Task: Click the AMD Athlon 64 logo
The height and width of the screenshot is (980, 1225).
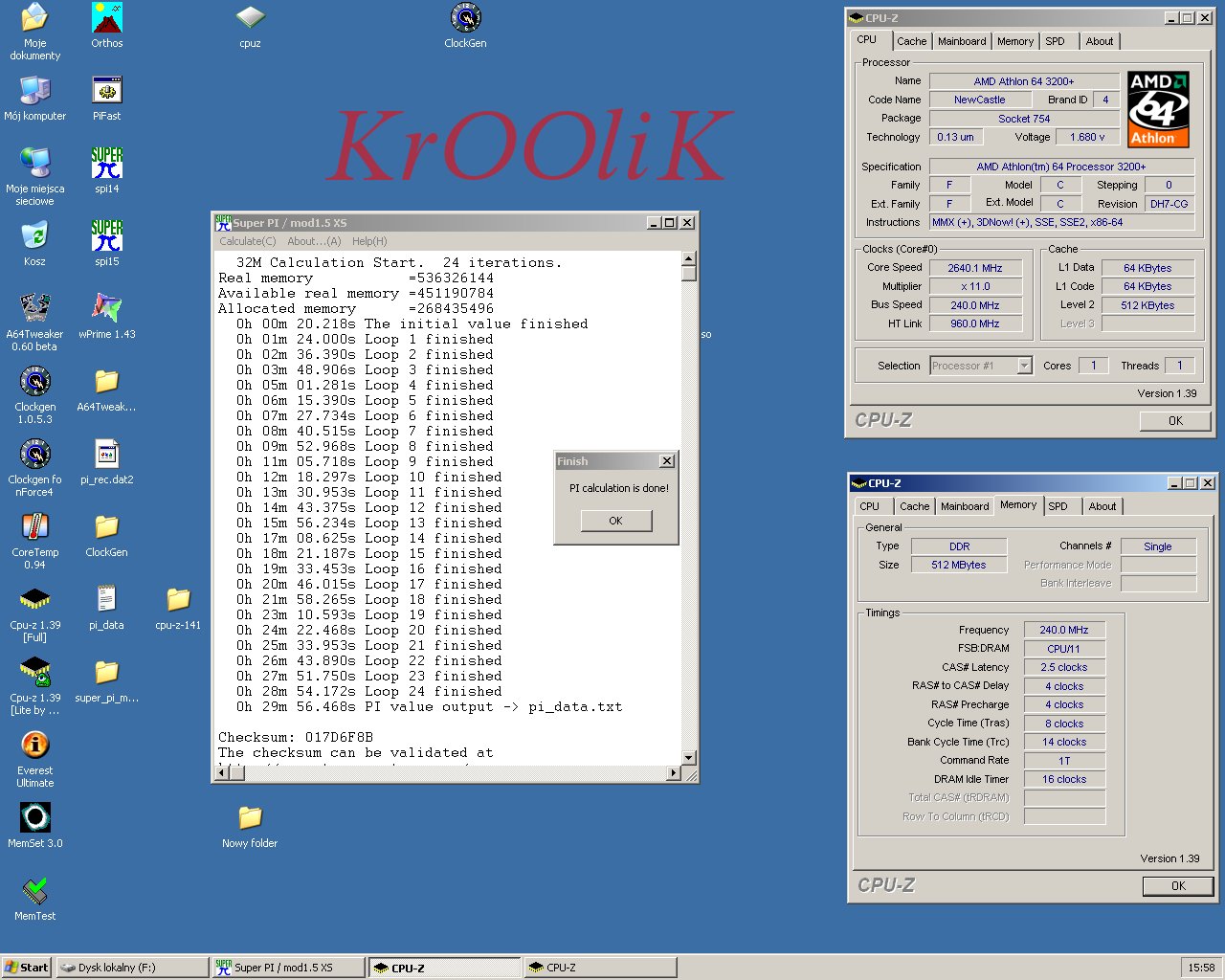Action: pyautogui.click(x=1158, y=109)
